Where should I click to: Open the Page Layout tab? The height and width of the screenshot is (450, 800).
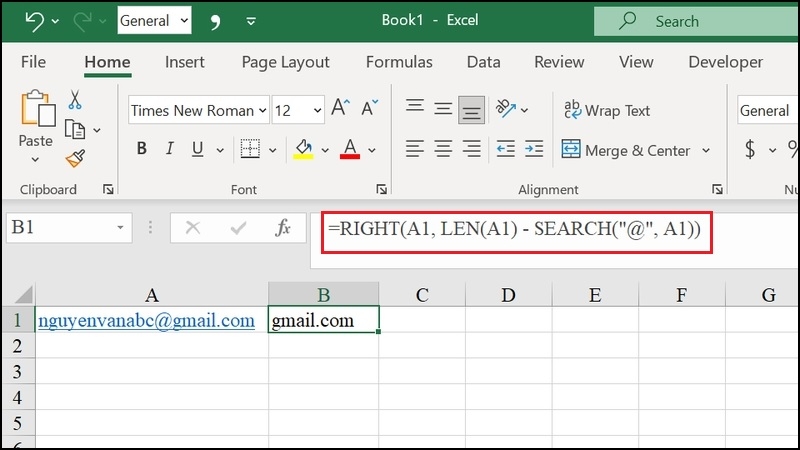(x=285, y=62)
